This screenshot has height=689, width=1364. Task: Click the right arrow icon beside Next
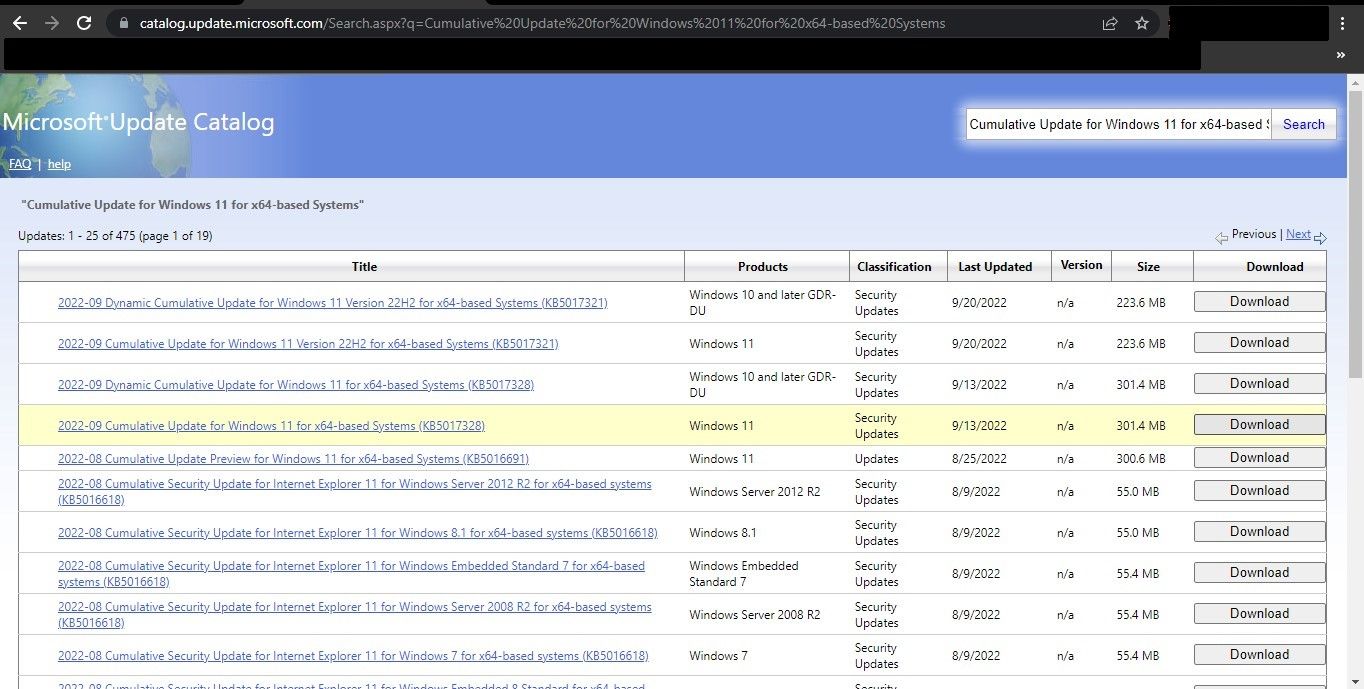pos(1320,238)
